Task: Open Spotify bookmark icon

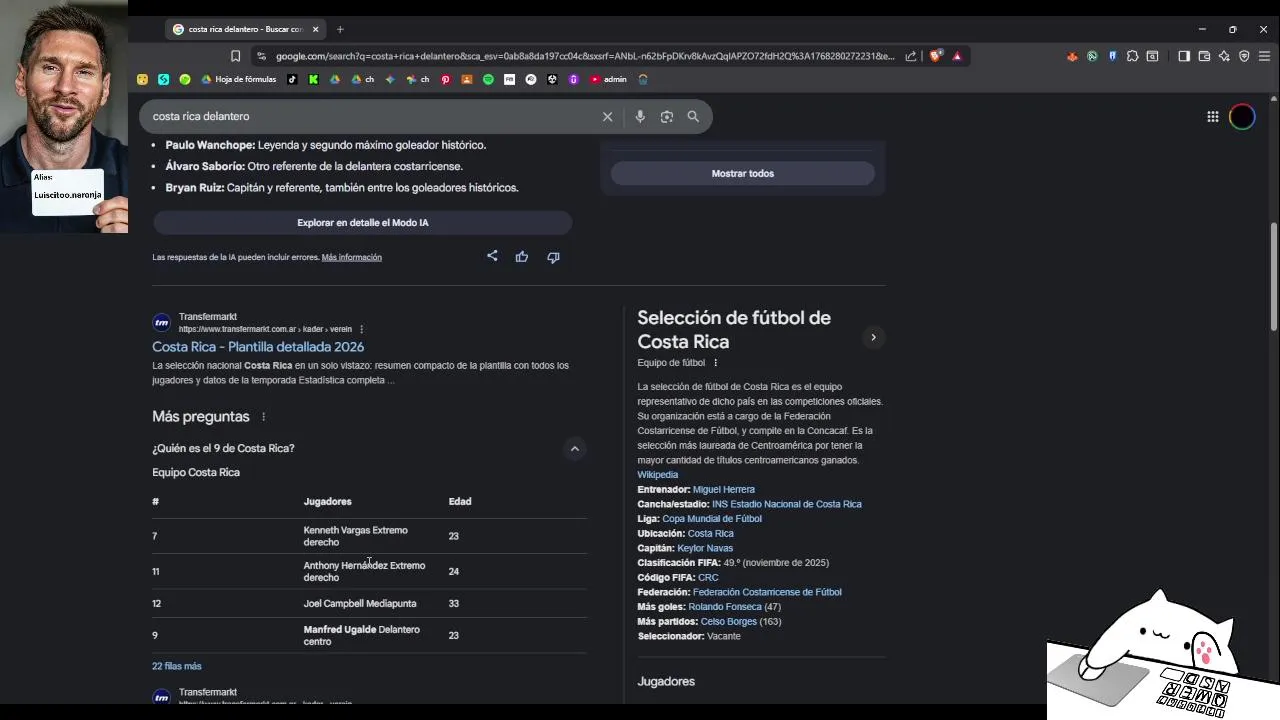Action: [x=488, y=79]
